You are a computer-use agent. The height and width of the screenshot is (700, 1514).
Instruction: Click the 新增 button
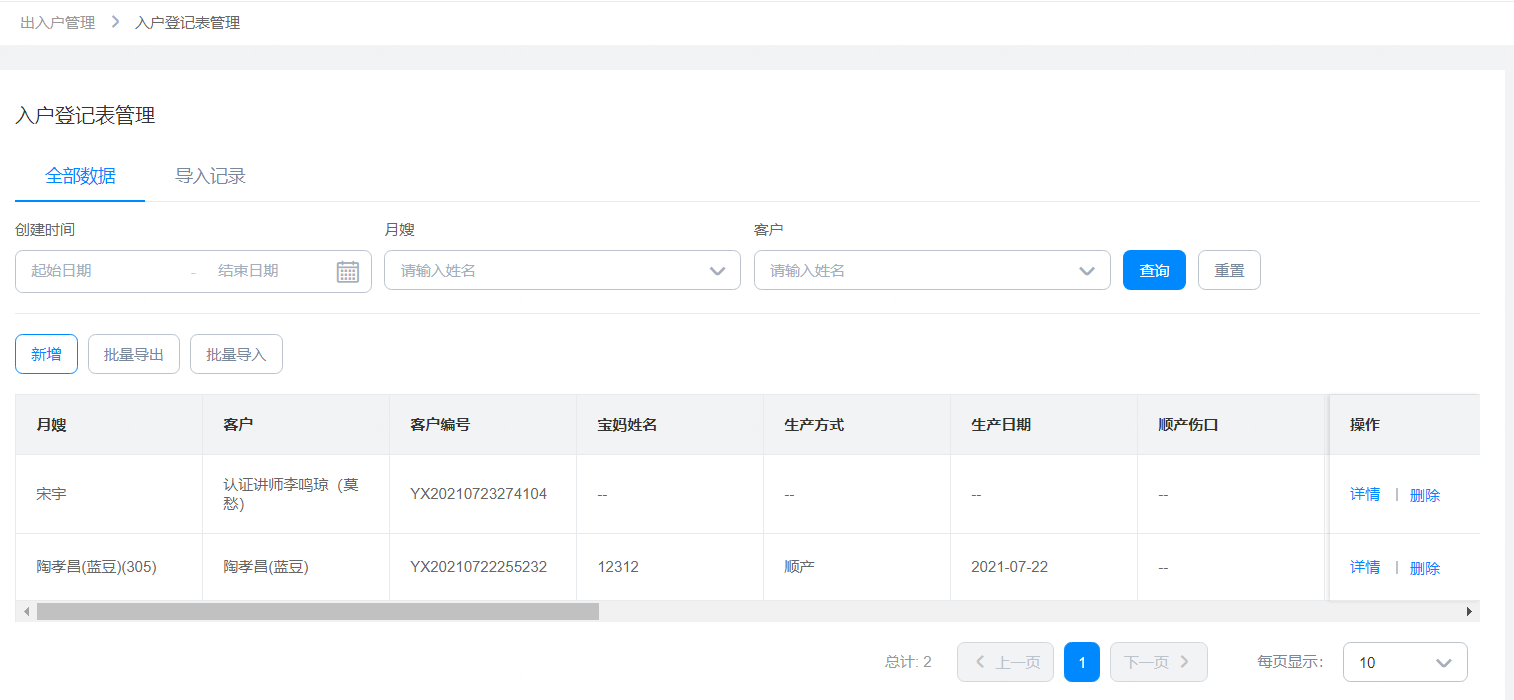click(46, 354)
